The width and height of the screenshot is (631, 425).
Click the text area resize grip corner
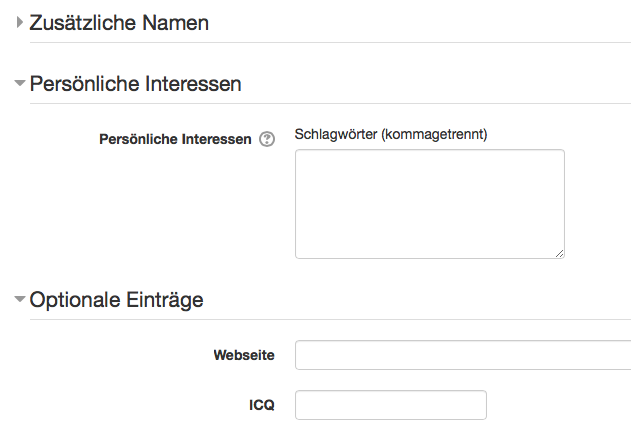click(x=559, y=254)
